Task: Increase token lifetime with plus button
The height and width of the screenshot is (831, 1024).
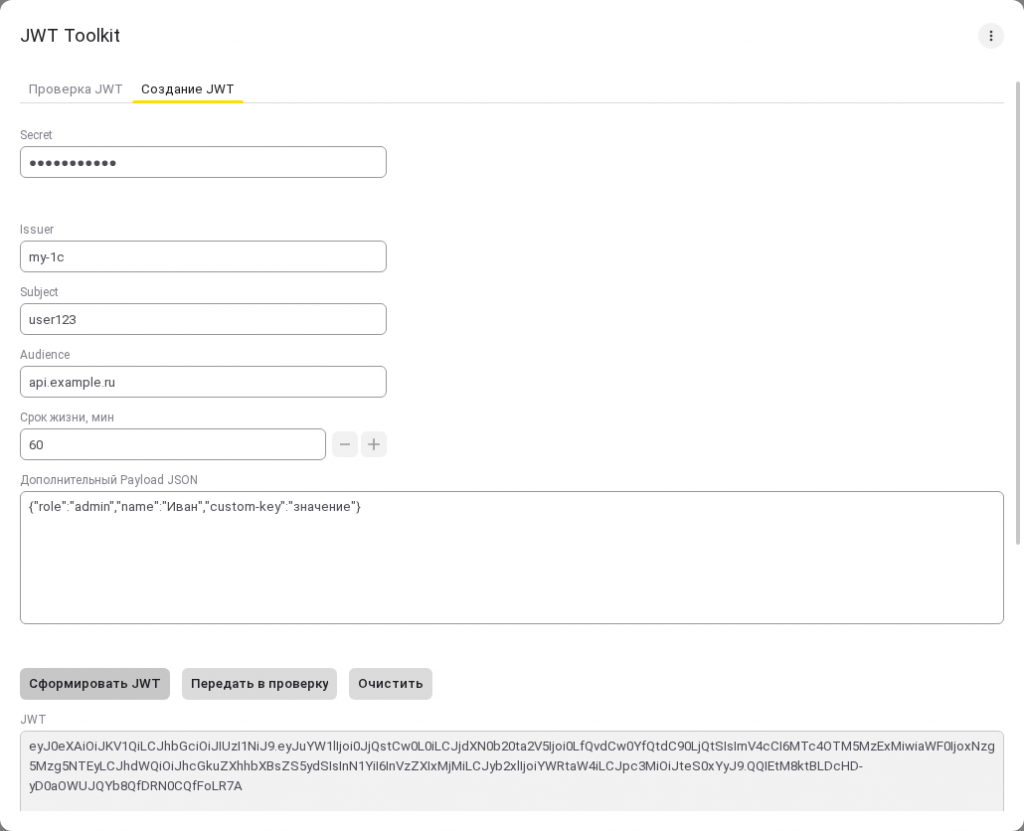Action: 374,444
